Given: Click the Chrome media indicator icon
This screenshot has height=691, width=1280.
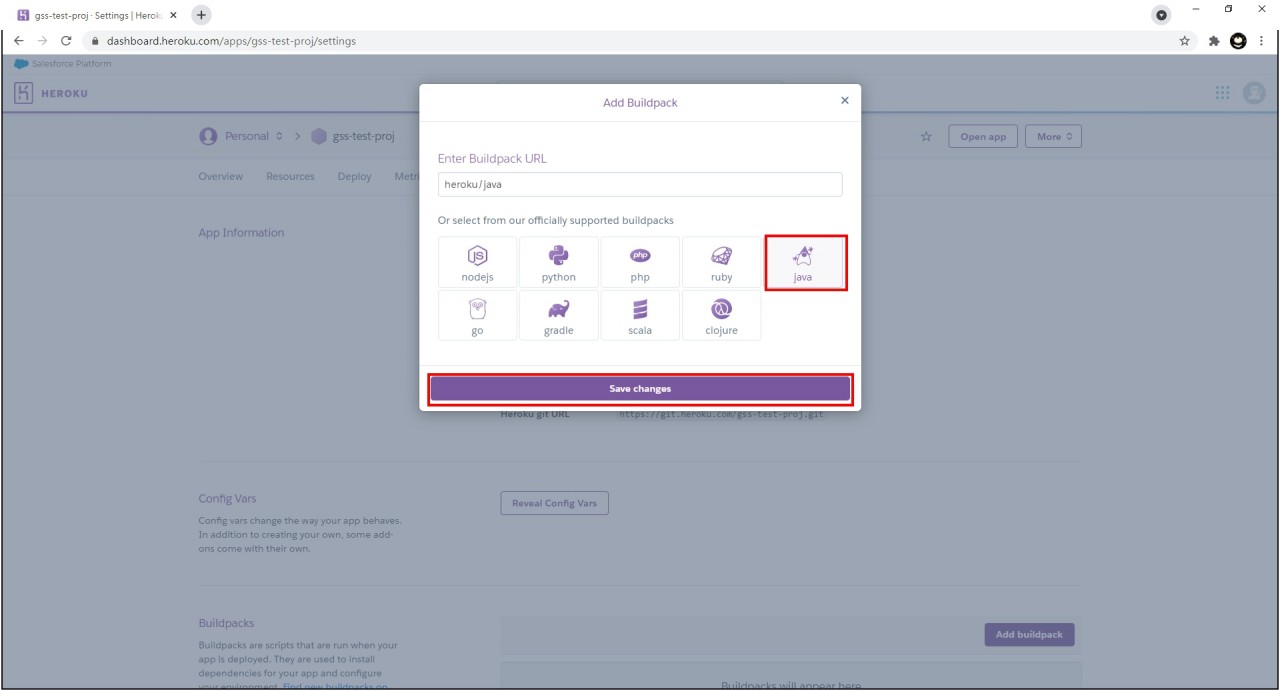Looking at the screenshot, I should click(x=1160, y=15).
